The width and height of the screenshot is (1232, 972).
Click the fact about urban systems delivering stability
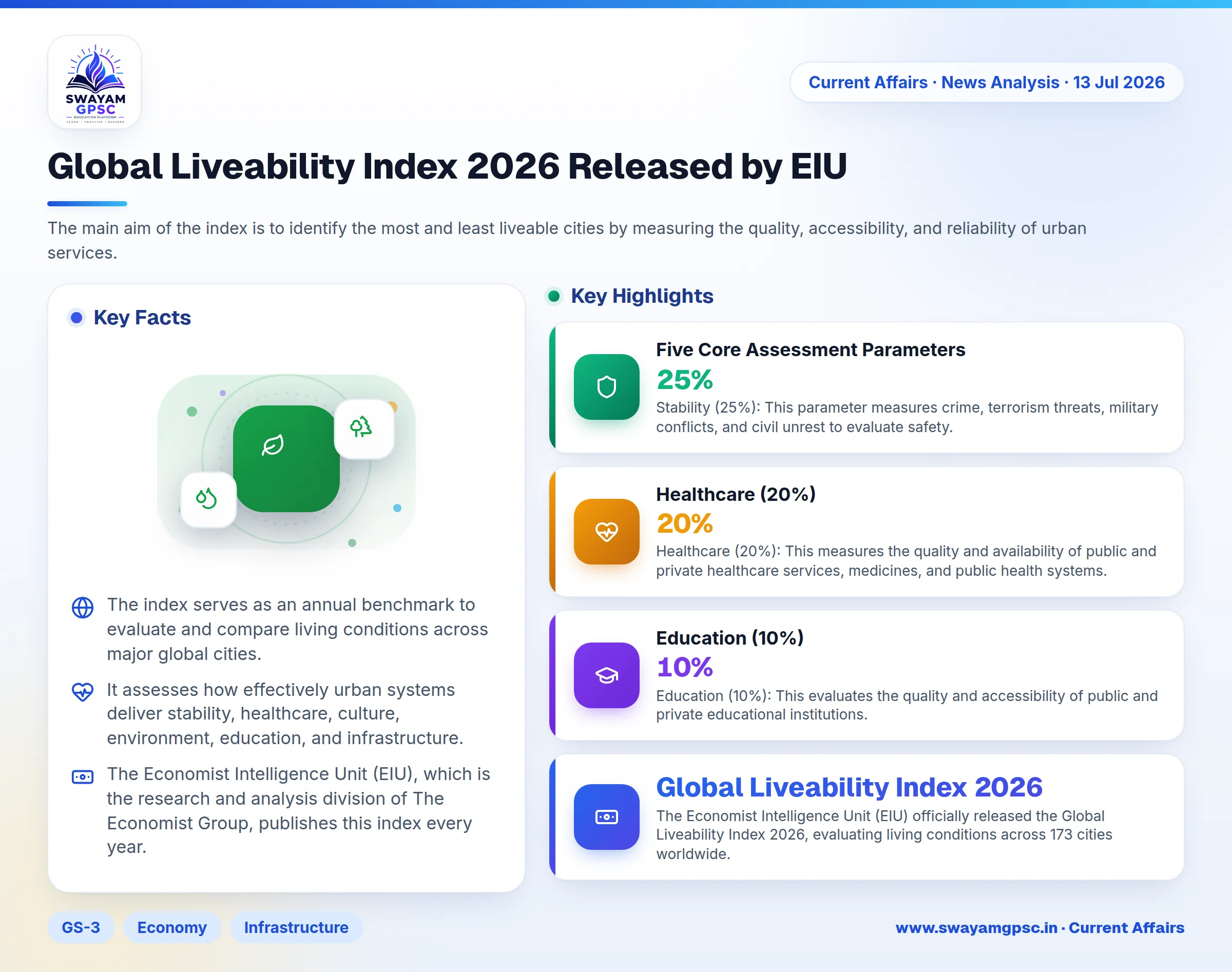[285, 714]
